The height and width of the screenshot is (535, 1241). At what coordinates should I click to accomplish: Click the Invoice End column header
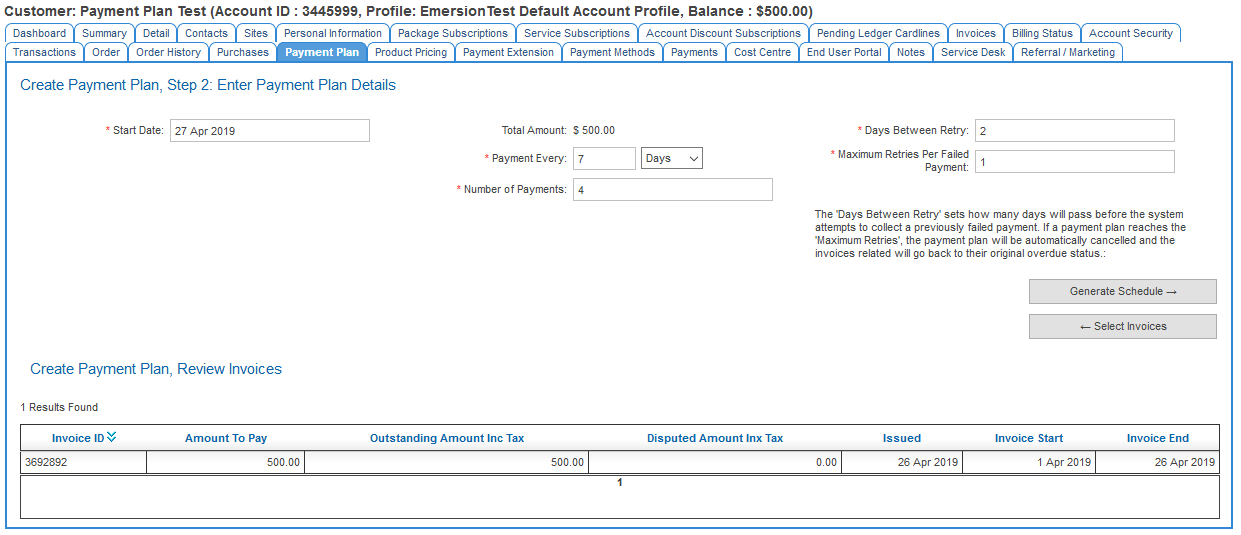pyautogui.click(x=1157, y=438)
